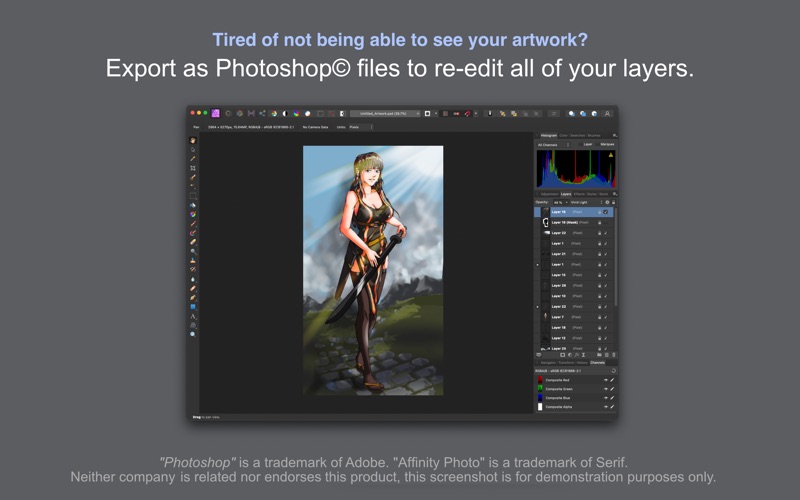Viewport: 800px width, 500px height.
Task: Open the Units Pixels dropdown
Action: pos(360,127)
